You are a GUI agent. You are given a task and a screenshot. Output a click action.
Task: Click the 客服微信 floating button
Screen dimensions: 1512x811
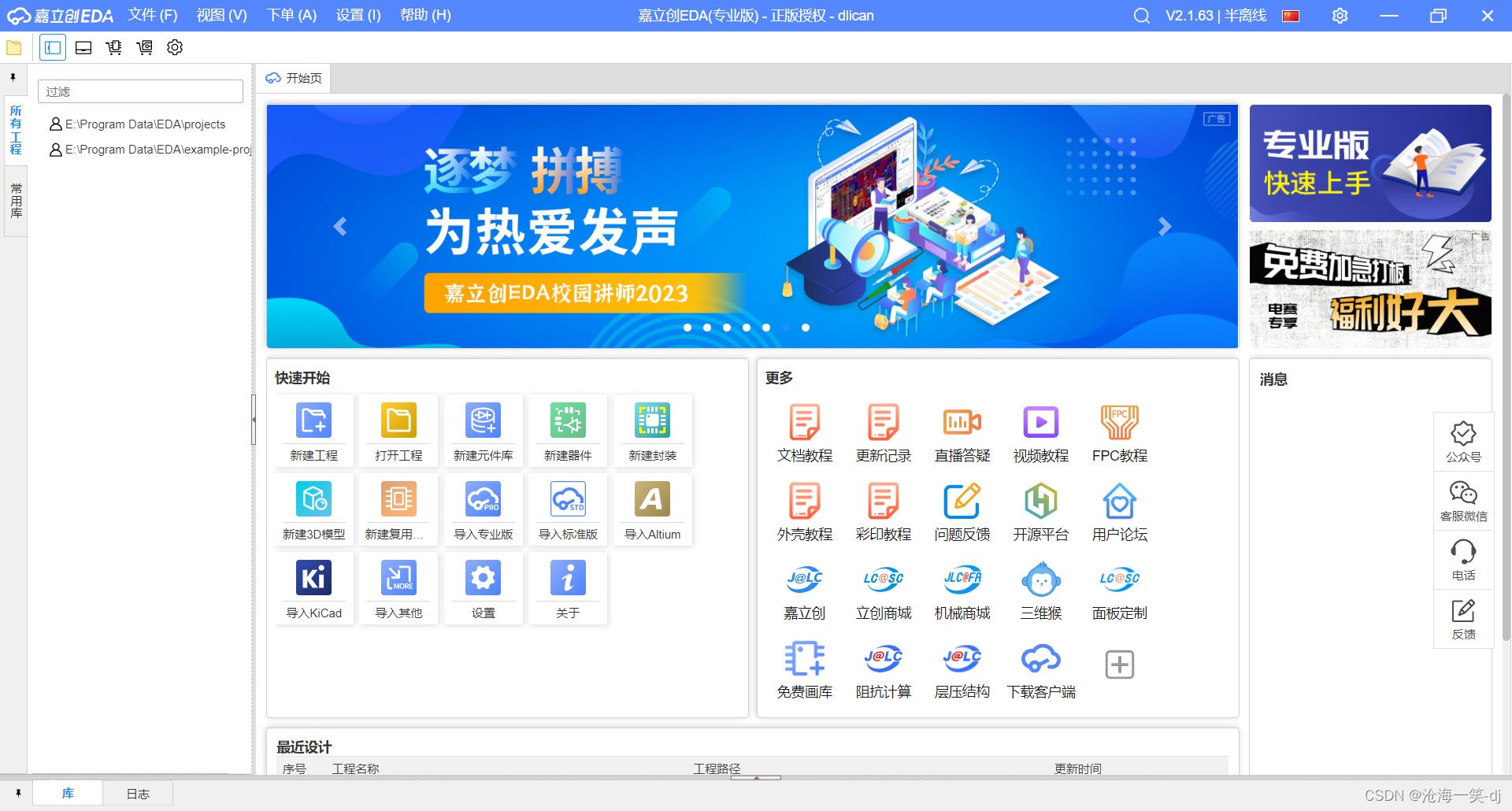pos(1463,502)
